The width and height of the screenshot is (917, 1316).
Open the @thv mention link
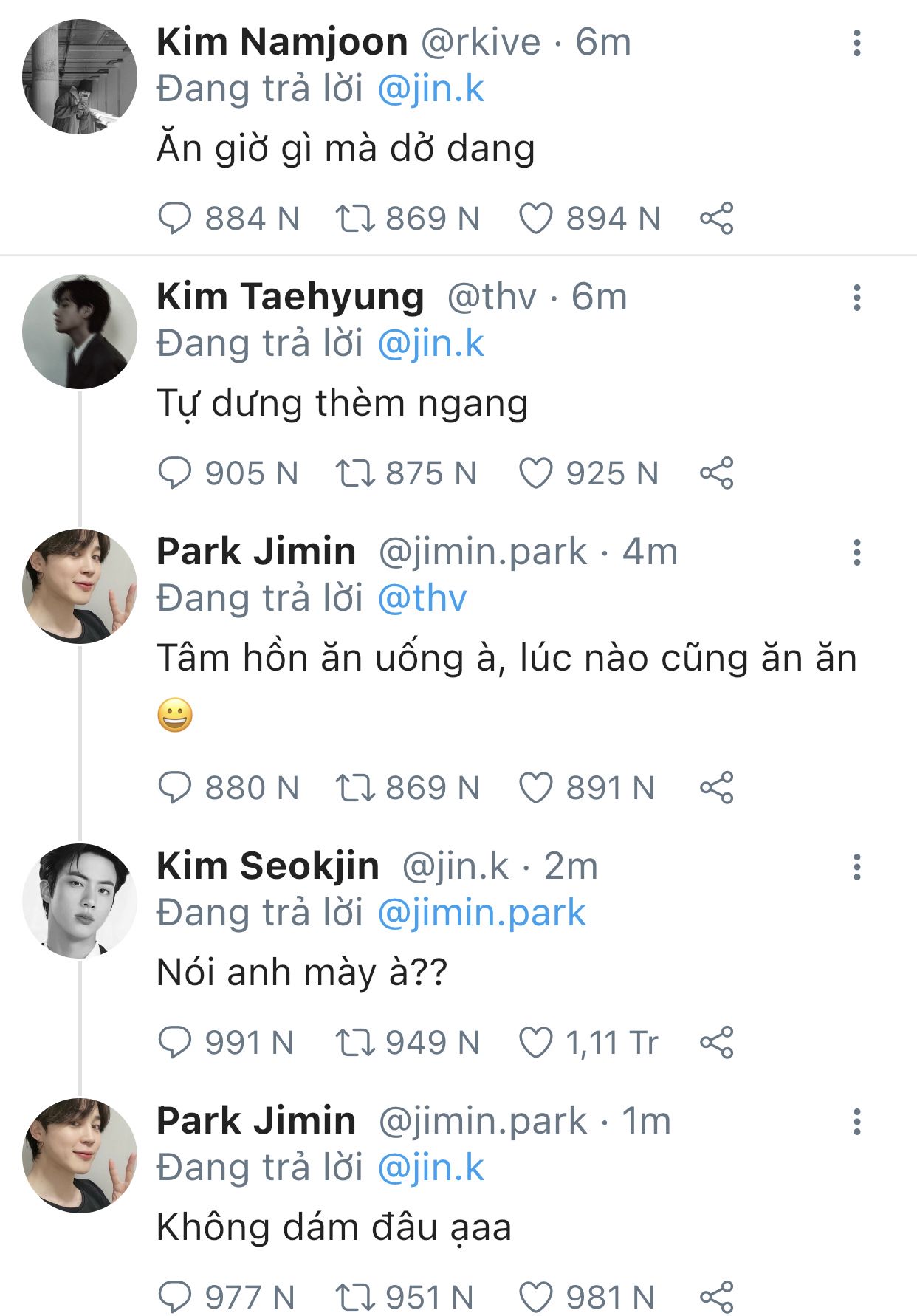click(x=422, y=598)
